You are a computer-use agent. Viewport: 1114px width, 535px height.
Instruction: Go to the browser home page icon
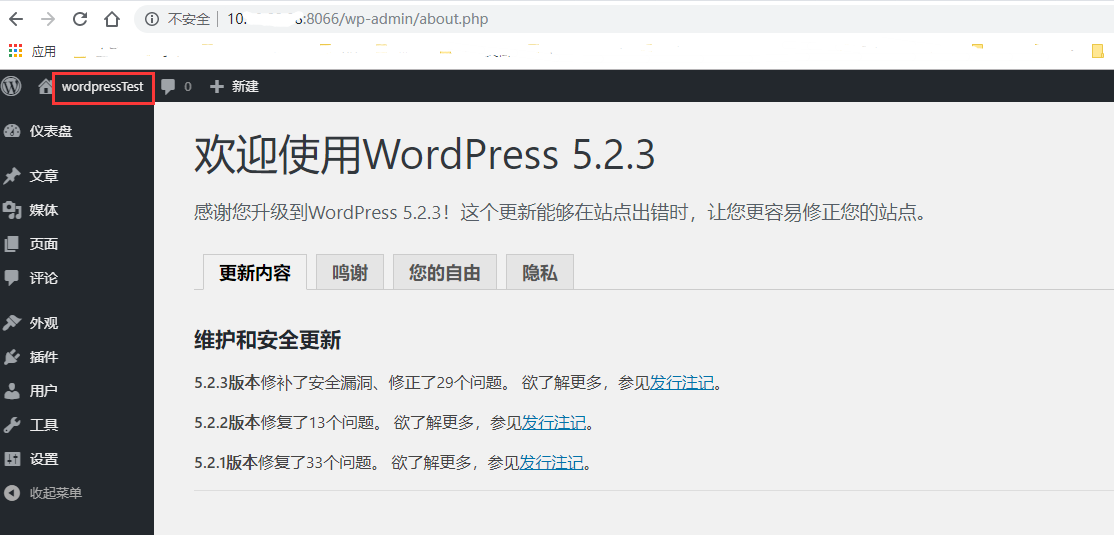pyautogui.click(x=112, y=19)
